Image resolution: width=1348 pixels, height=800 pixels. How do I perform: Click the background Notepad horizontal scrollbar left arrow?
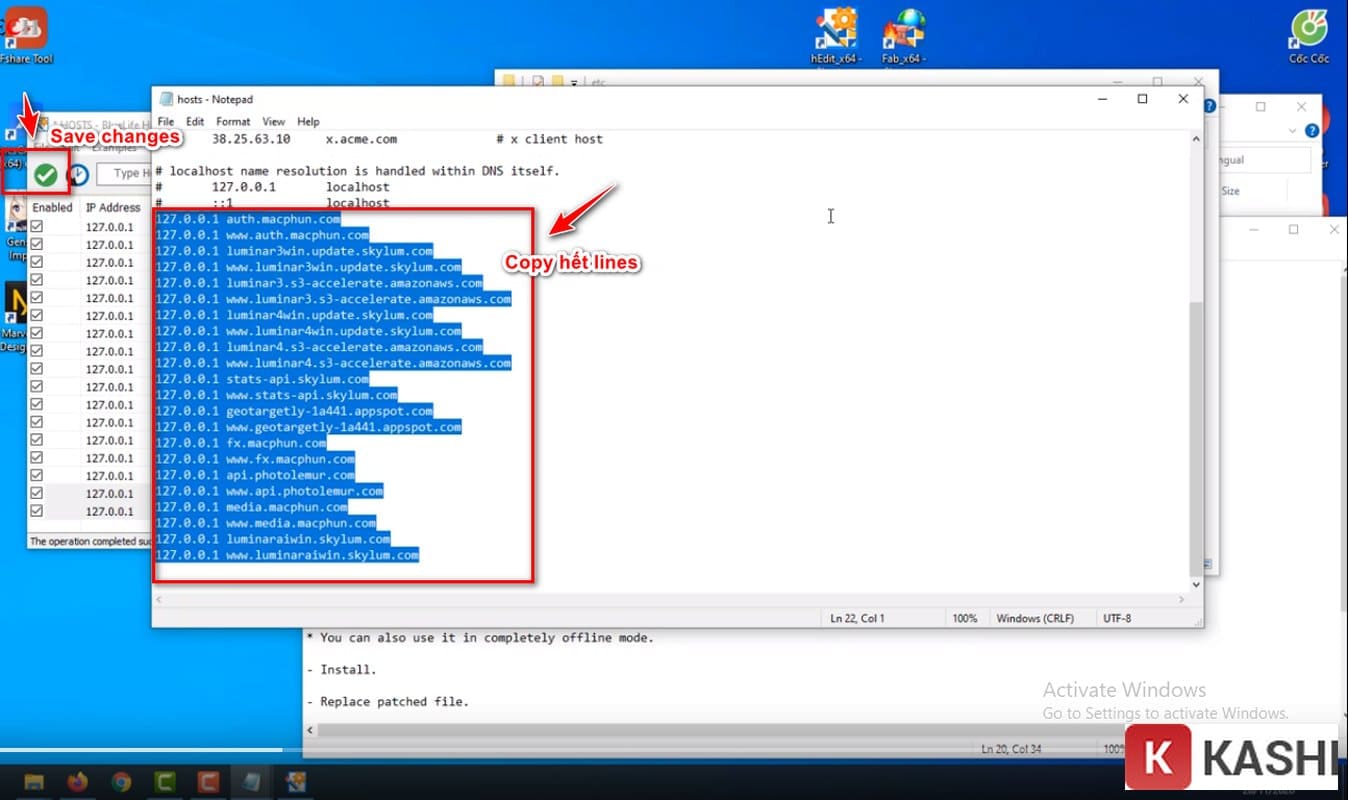pos(312,730)
